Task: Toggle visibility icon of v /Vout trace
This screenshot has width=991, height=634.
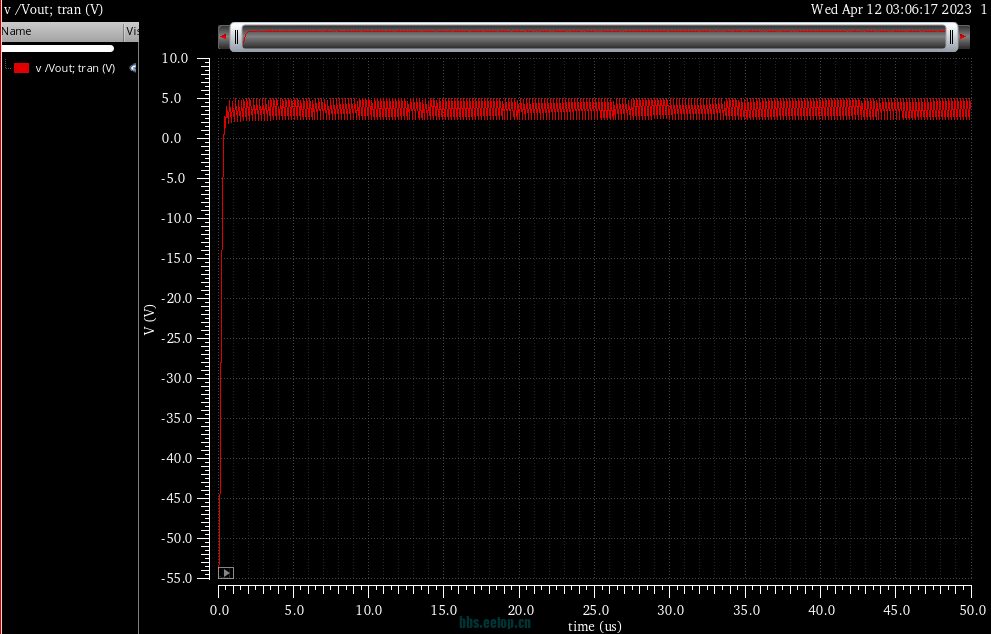Action: click(133, 68)
